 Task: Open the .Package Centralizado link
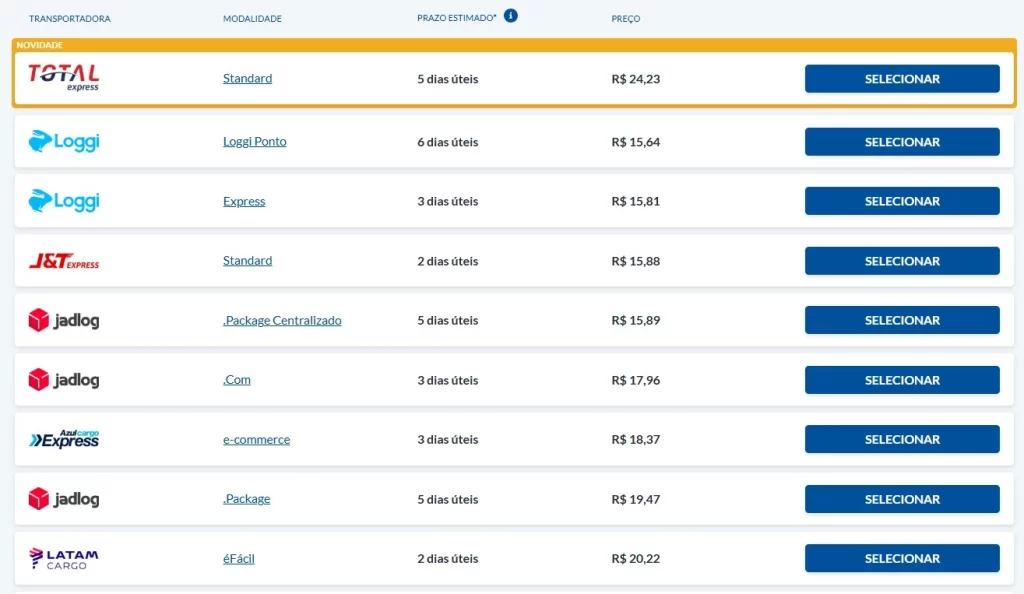pos(282,320)
